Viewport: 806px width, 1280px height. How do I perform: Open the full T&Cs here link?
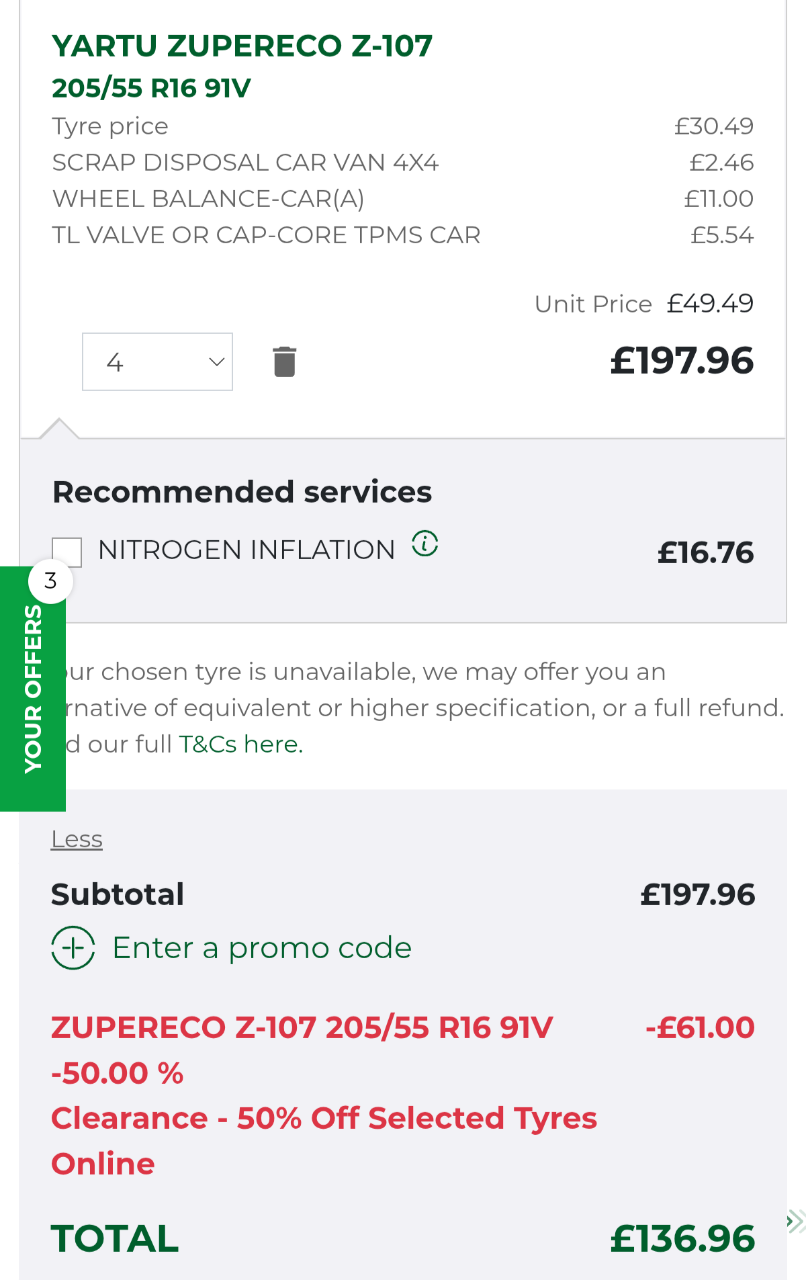pyautogui.click(x=240, y=744)
